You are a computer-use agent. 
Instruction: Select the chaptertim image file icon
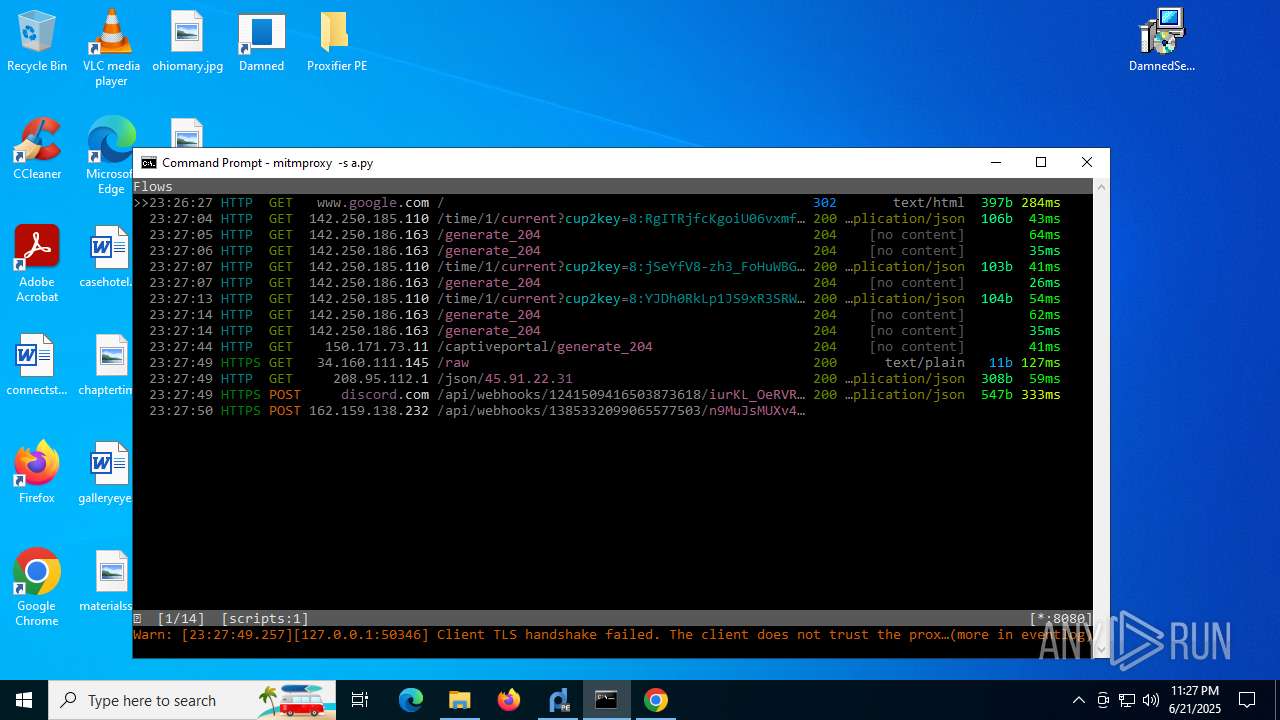[x=108, y=366]
